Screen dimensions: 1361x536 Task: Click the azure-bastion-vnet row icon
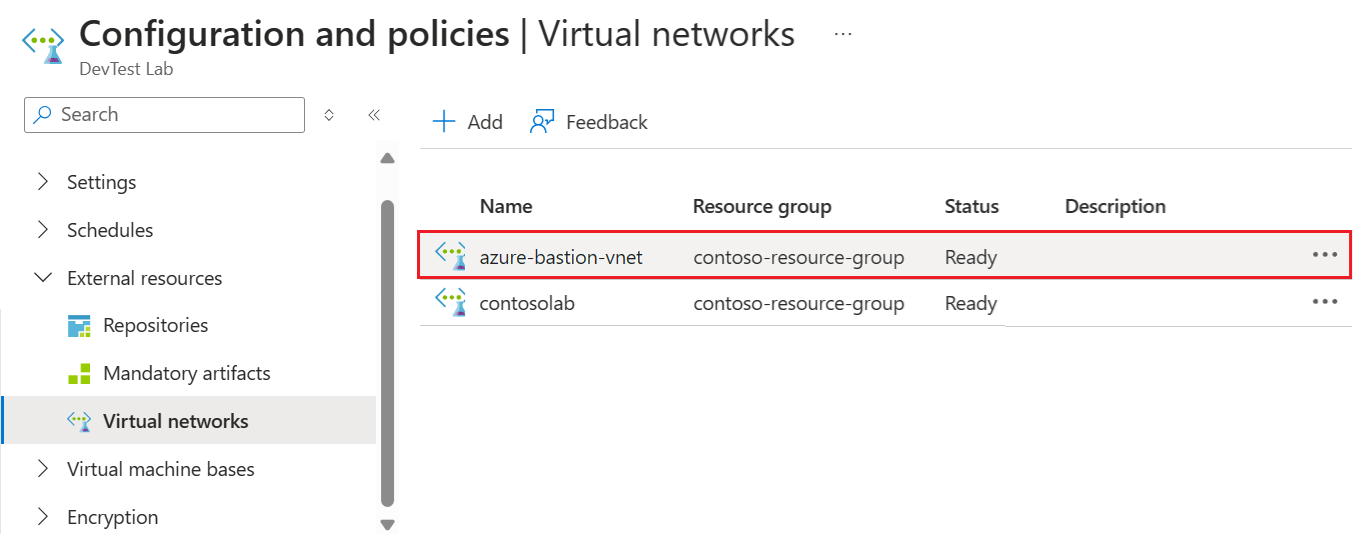coord(452,256)
